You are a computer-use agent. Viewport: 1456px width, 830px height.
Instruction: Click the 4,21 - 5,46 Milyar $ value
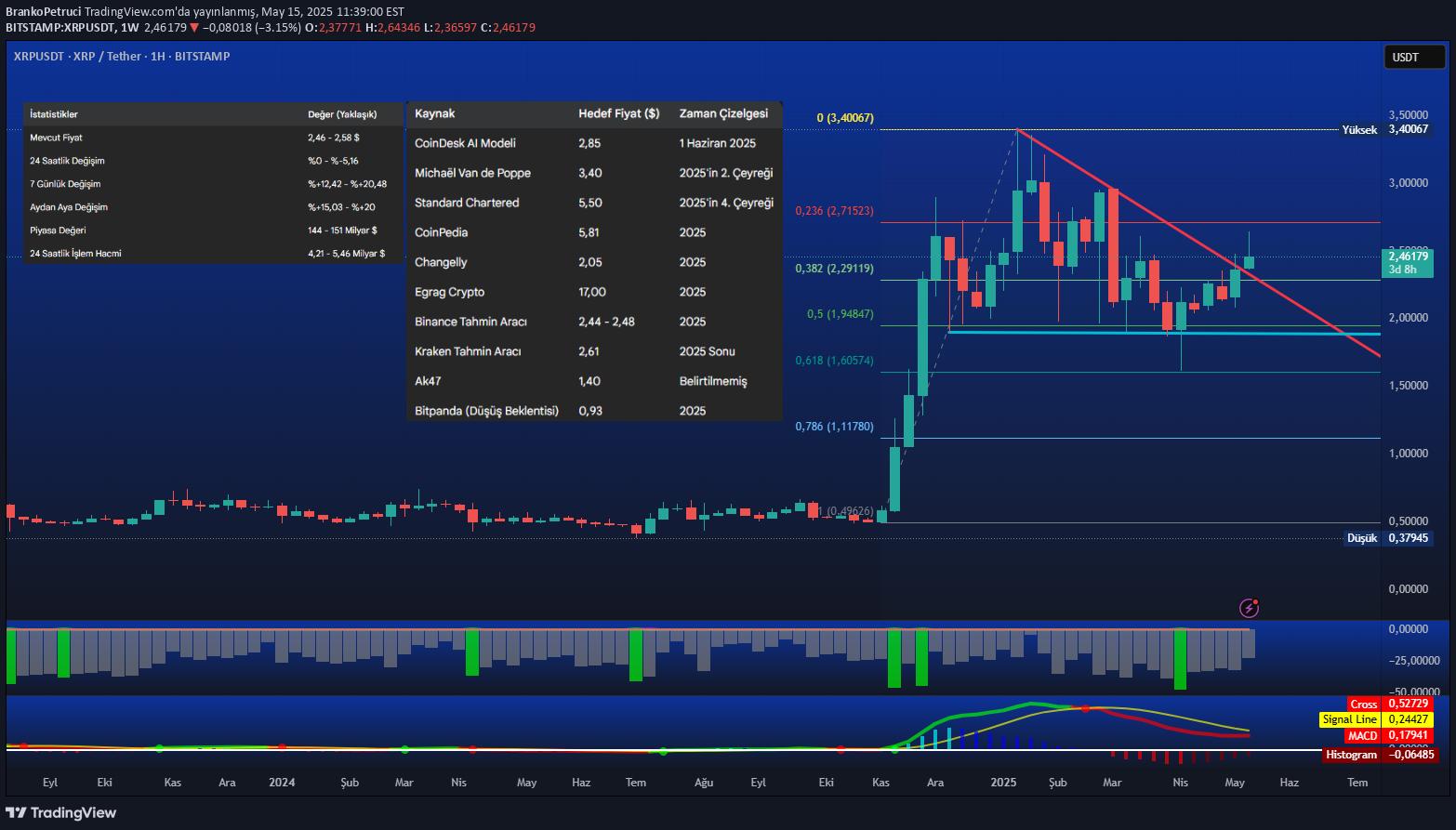[x=347, y=254]
